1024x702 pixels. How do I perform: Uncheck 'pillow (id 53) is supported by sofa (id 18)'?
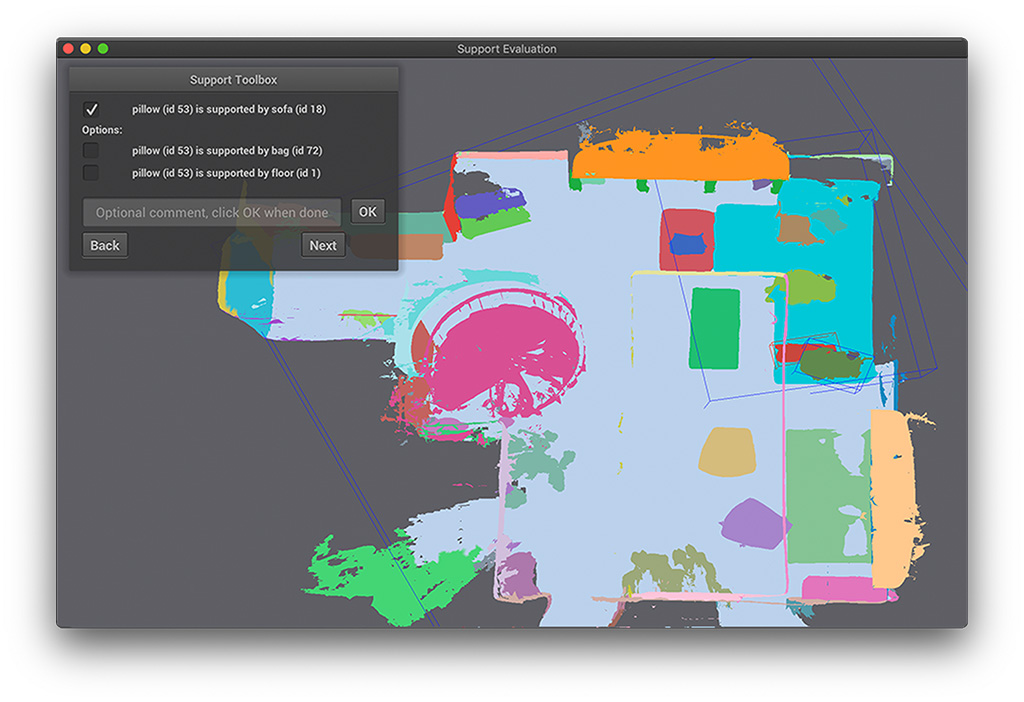(91, 109)
